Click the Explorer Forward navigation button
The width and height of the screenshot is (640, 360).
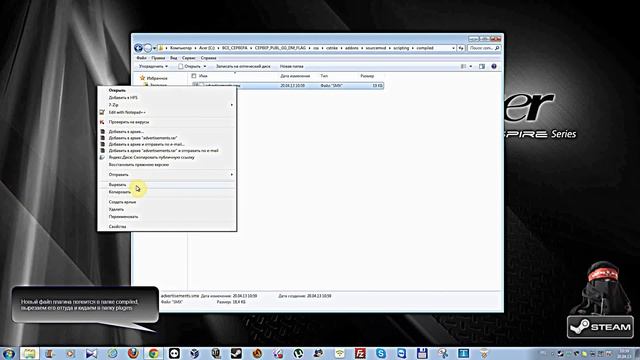point(148,48)
